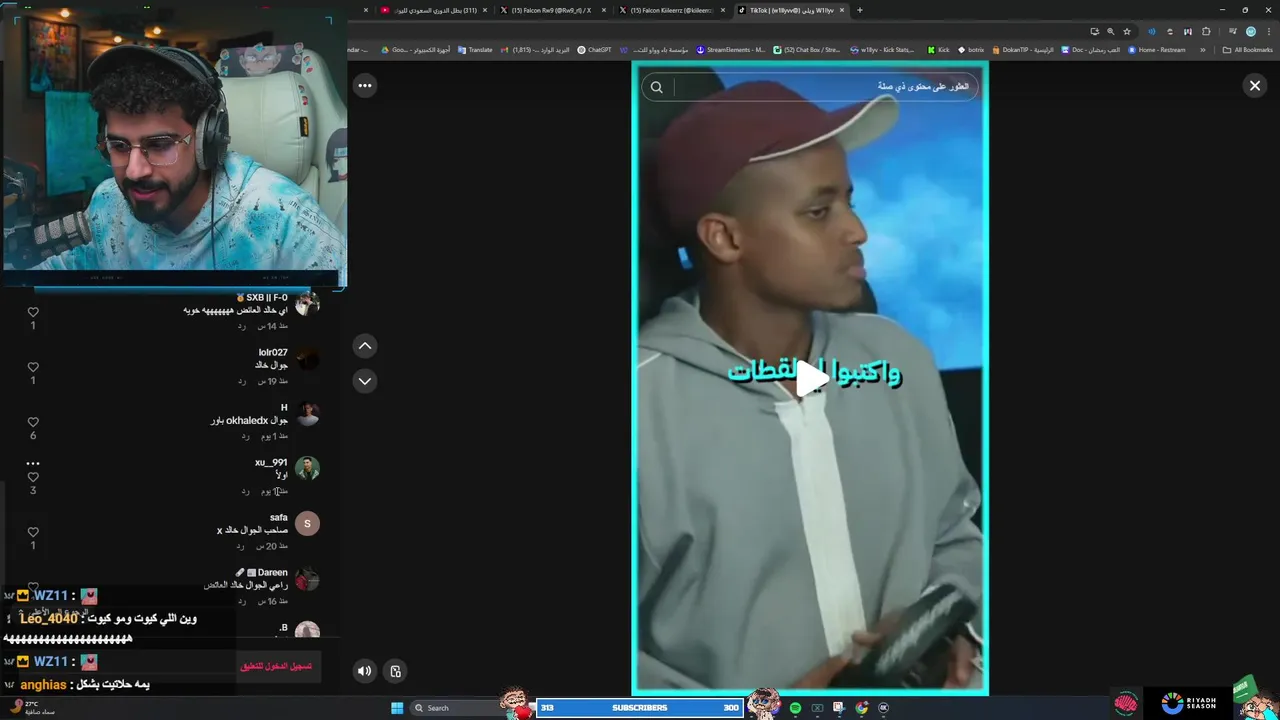Screen dimensions: 1280x720
Task: Close the TikTok video viewer
Action: (1255, 86)
